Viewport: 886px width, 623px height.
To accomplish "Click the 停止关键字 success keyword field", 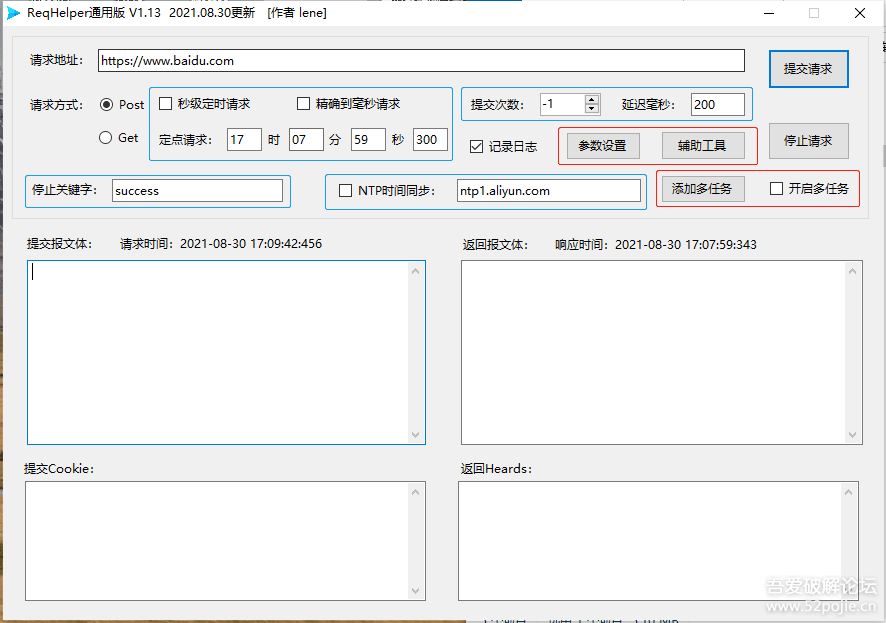I will 197,190.
